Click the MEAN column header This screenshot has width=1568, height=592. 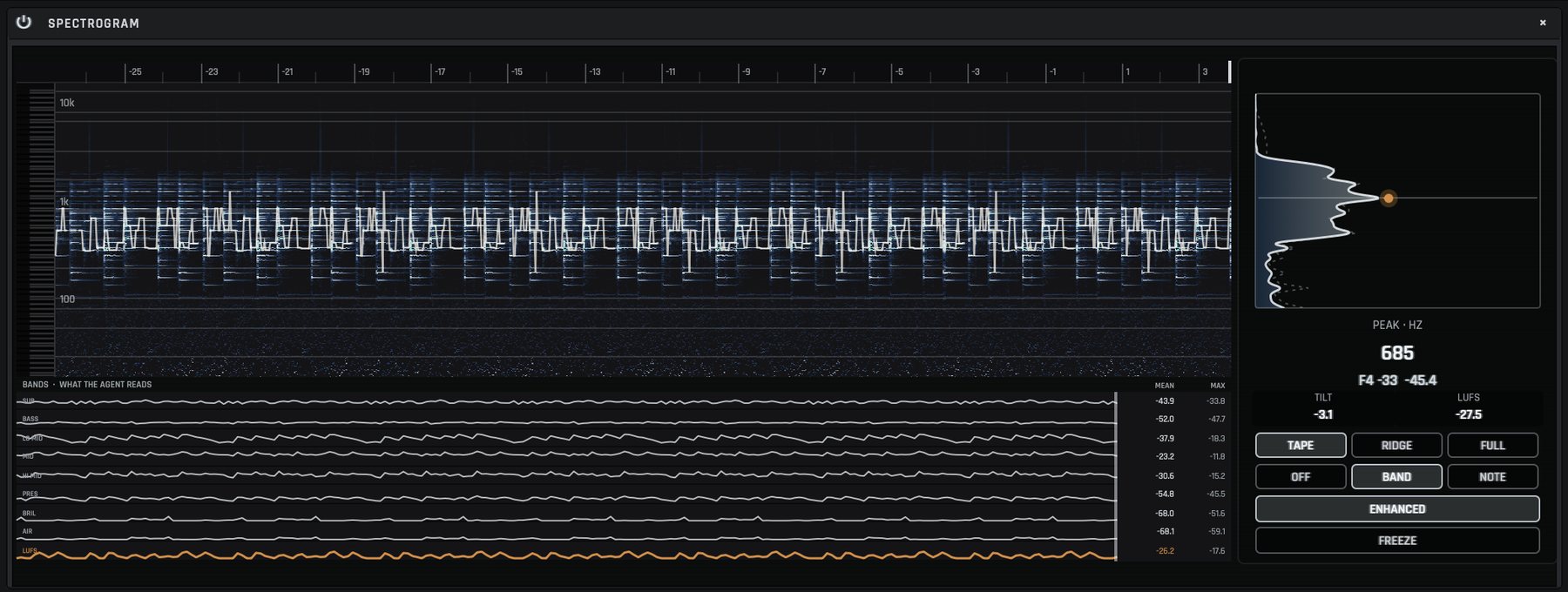click(1165, 386)
